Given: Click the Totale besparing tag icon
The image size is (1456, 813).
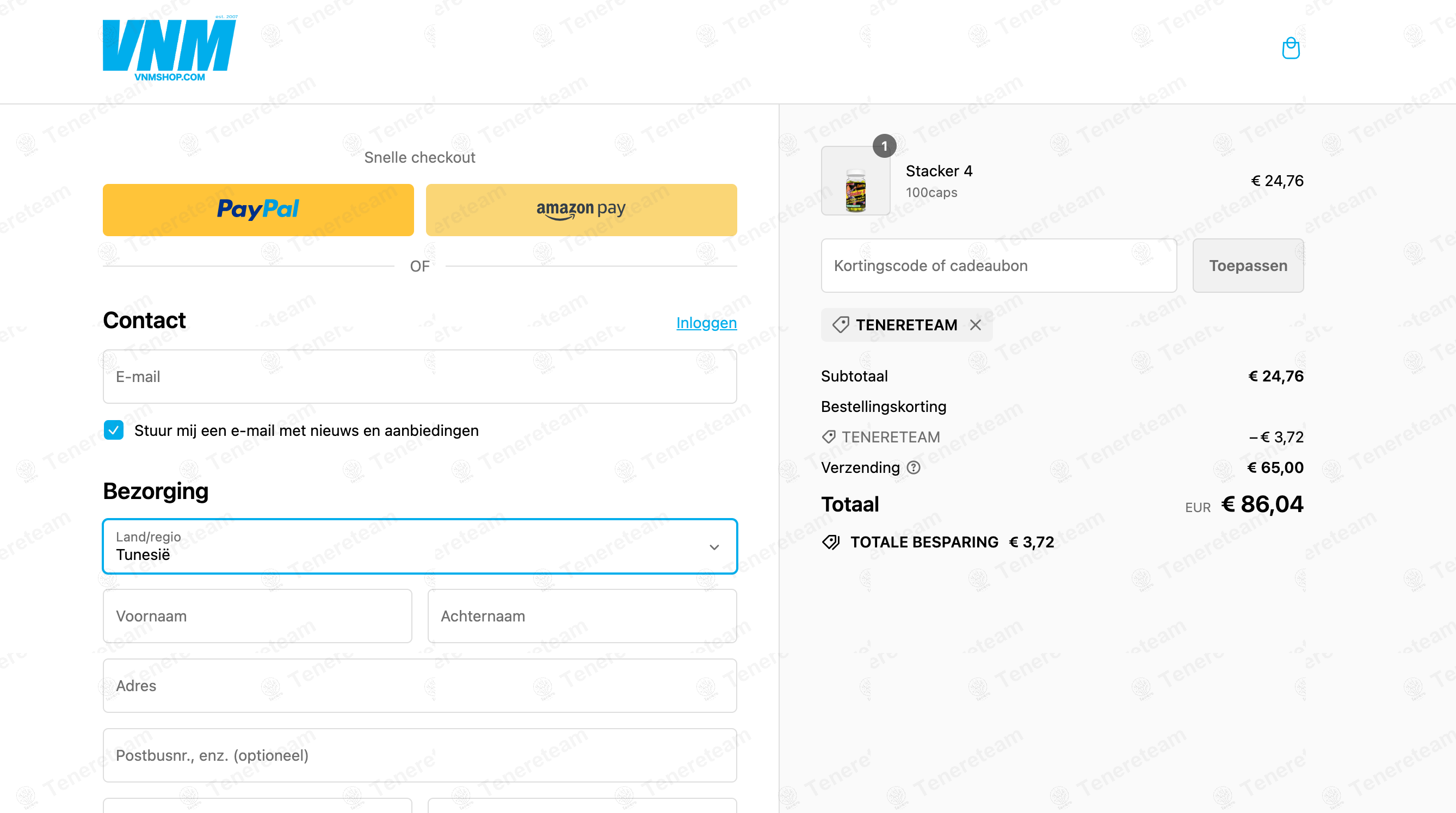Looking at the screenshot, I should [831, 542].
